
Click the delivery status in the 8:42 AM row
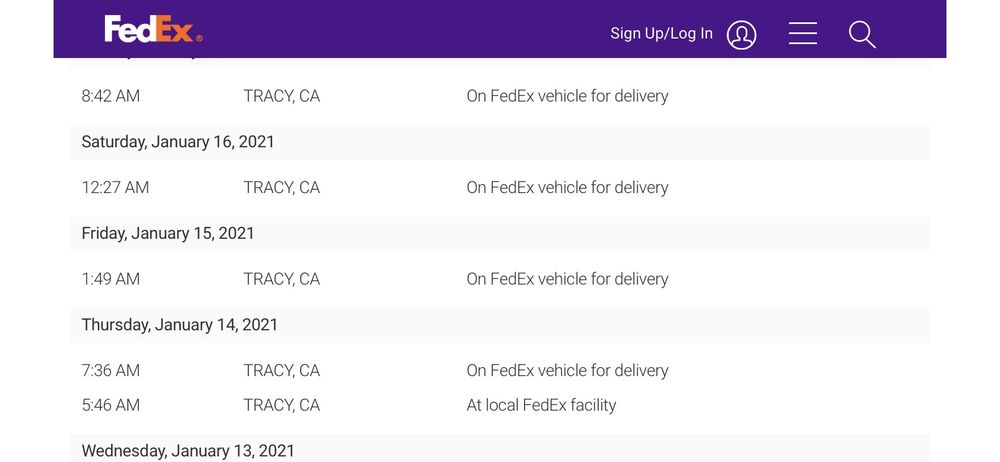[x=567, y=97]
